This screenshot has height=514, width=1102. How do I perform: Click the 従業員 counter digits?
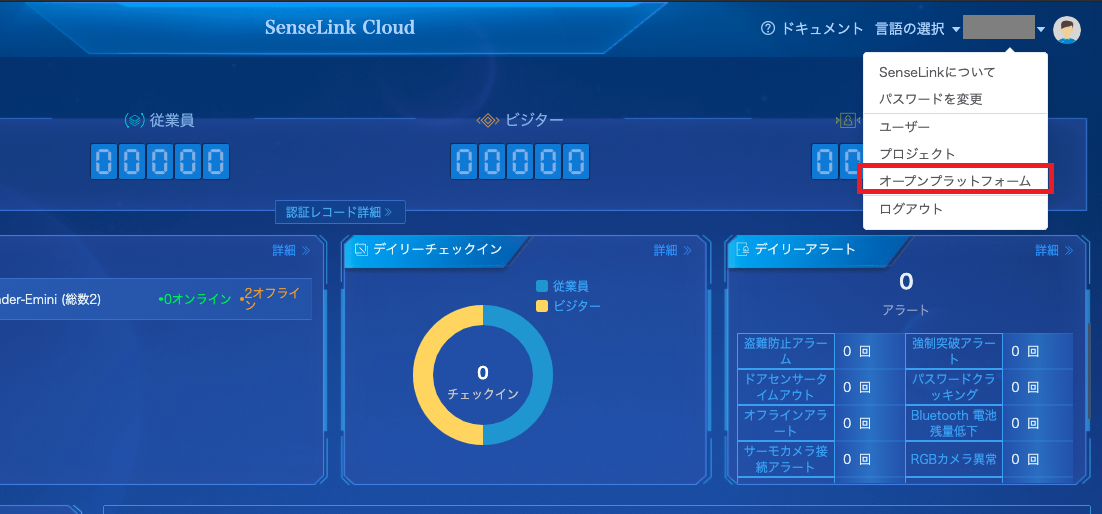160,162
